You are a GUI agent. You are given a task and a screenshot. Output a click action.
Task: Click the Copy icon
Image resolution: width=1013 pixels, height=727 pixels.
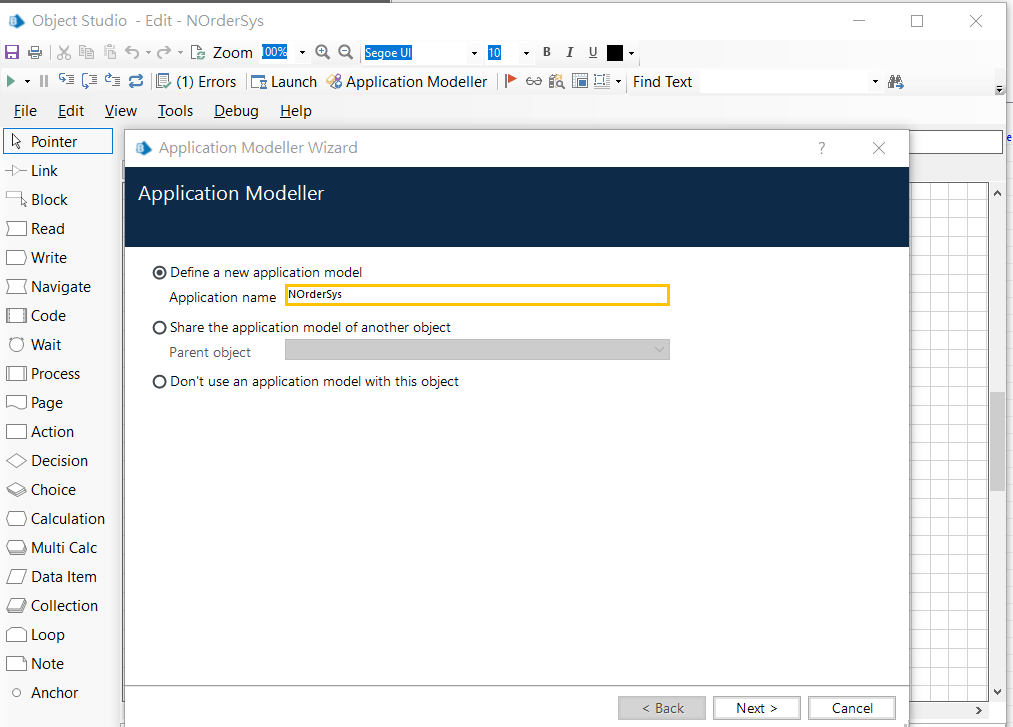coord(86,52)
